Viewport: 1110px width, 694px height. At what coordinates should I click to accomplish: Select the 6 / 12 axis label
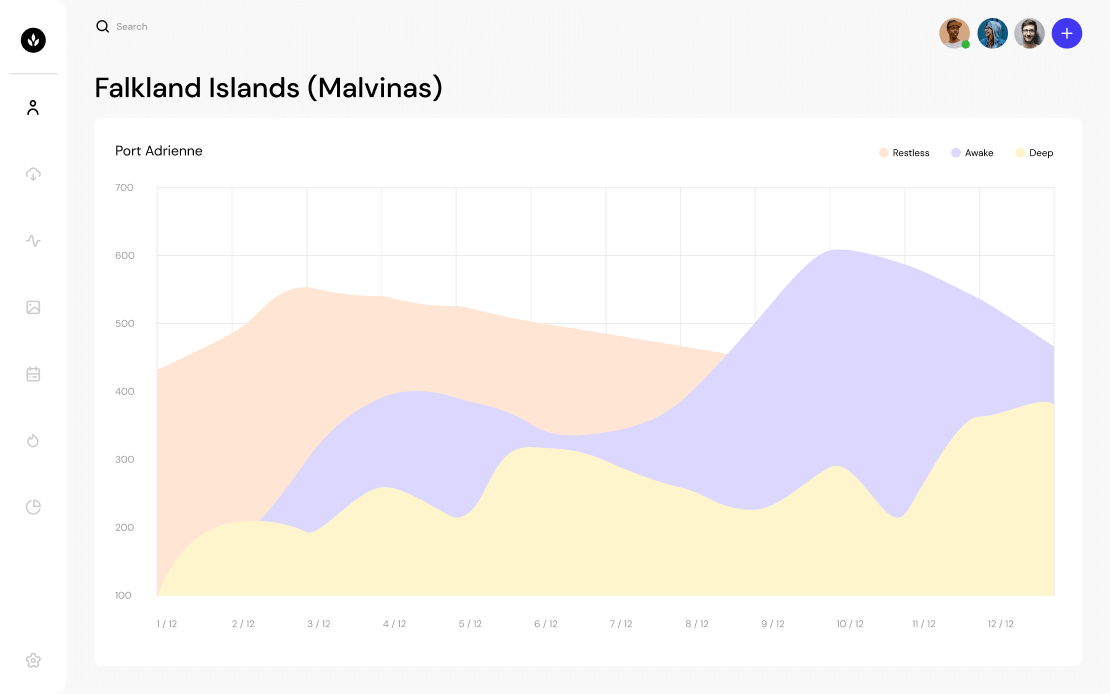[x=546, y=624]
